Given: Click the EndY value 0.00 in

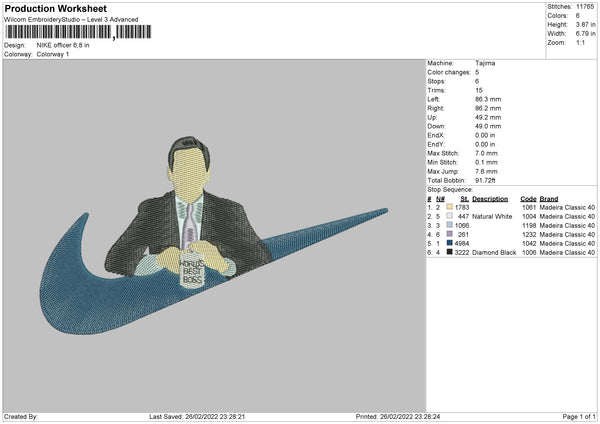Looking at the screenshot, I should click(485, 145).
